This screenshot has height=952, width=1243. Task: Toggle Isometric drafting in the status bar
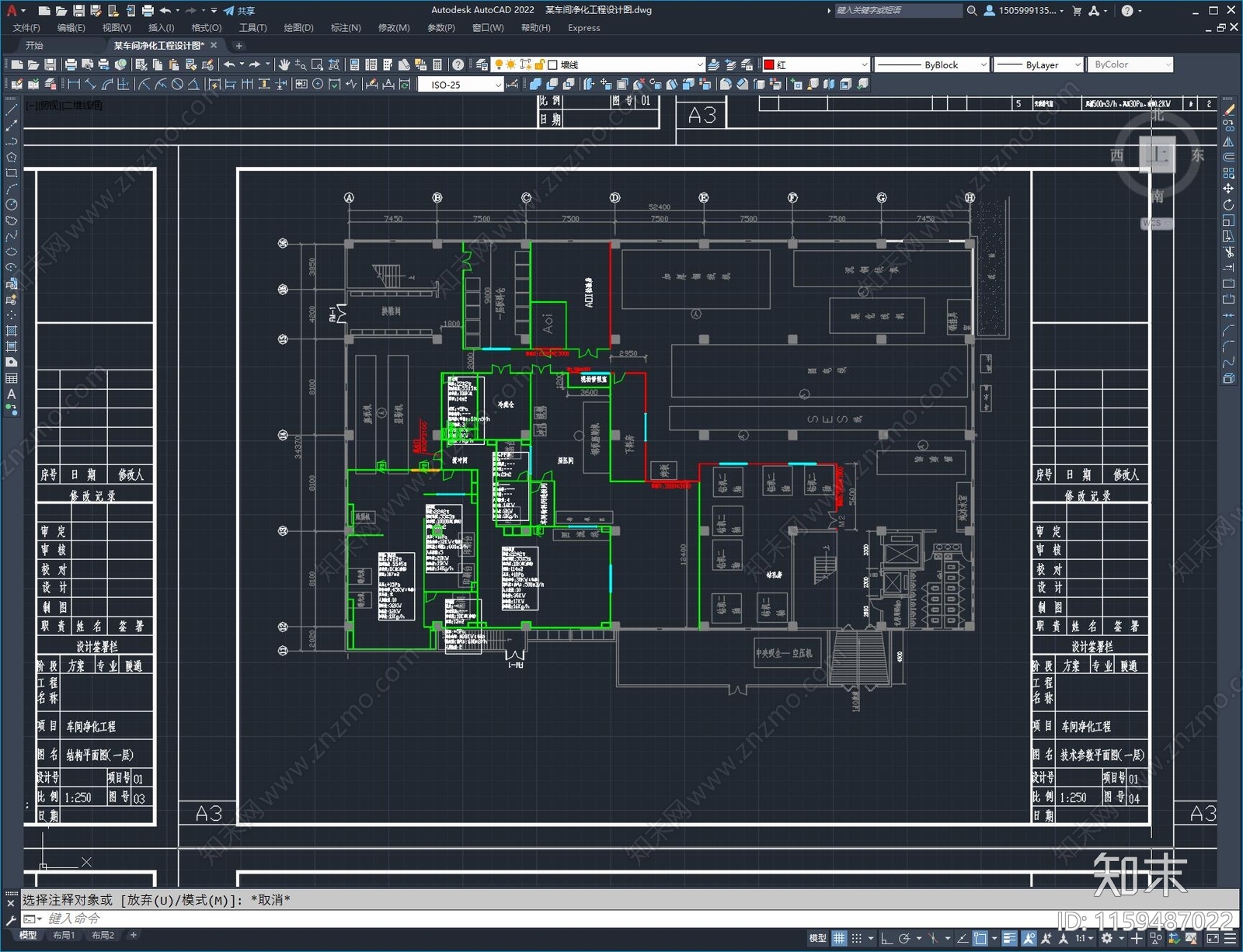933,939
